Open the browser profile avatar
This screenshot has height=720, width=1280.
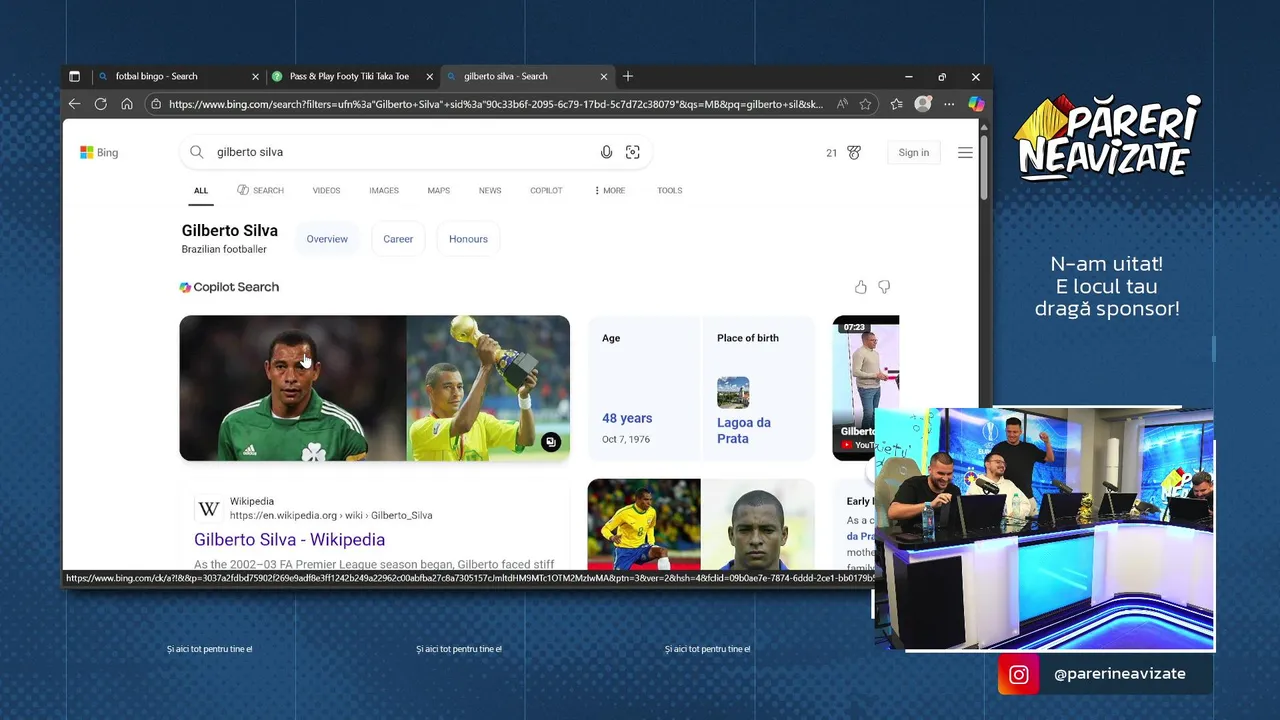point(923,104)
